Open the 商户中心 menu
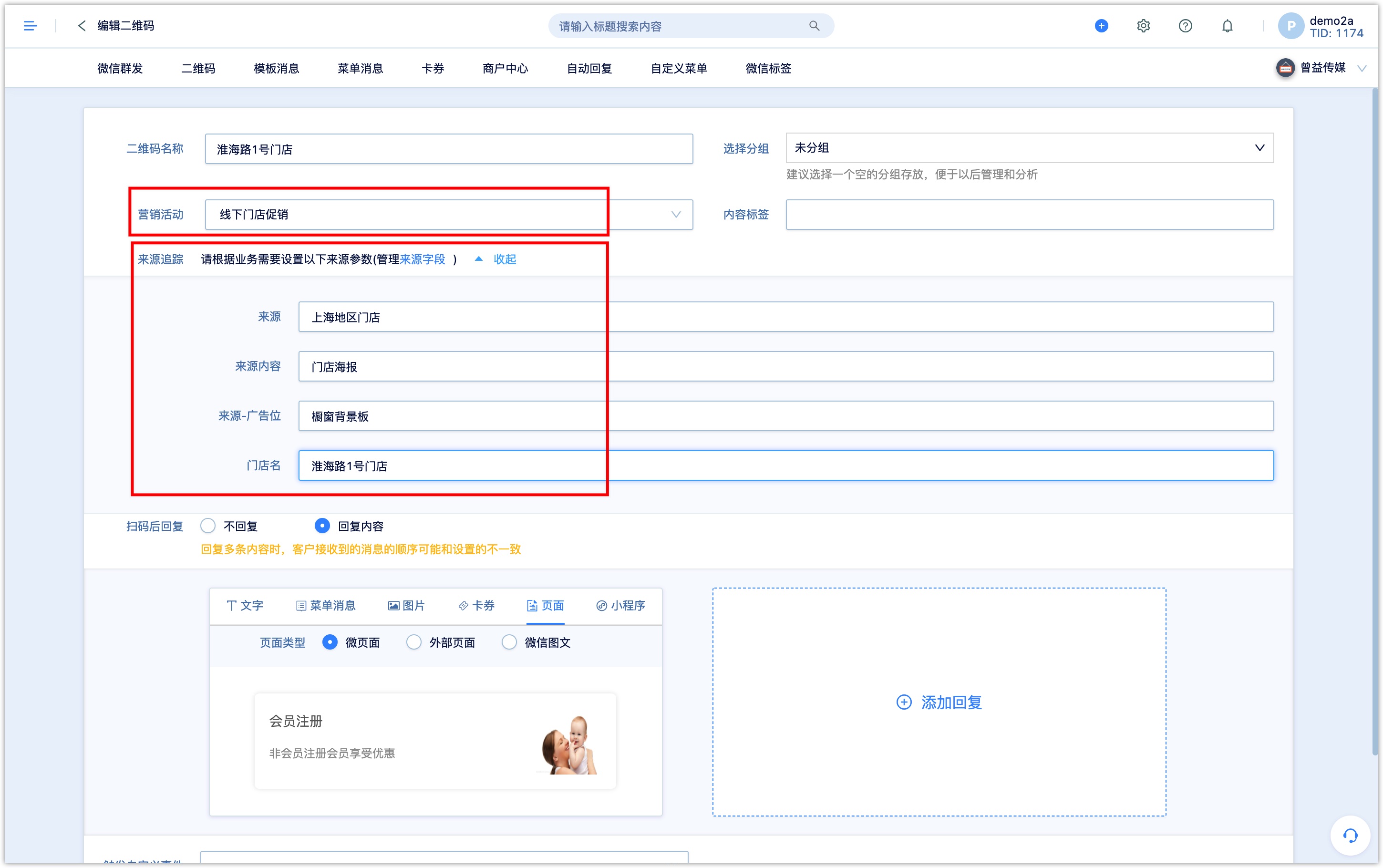 click(x=505, y=68)
